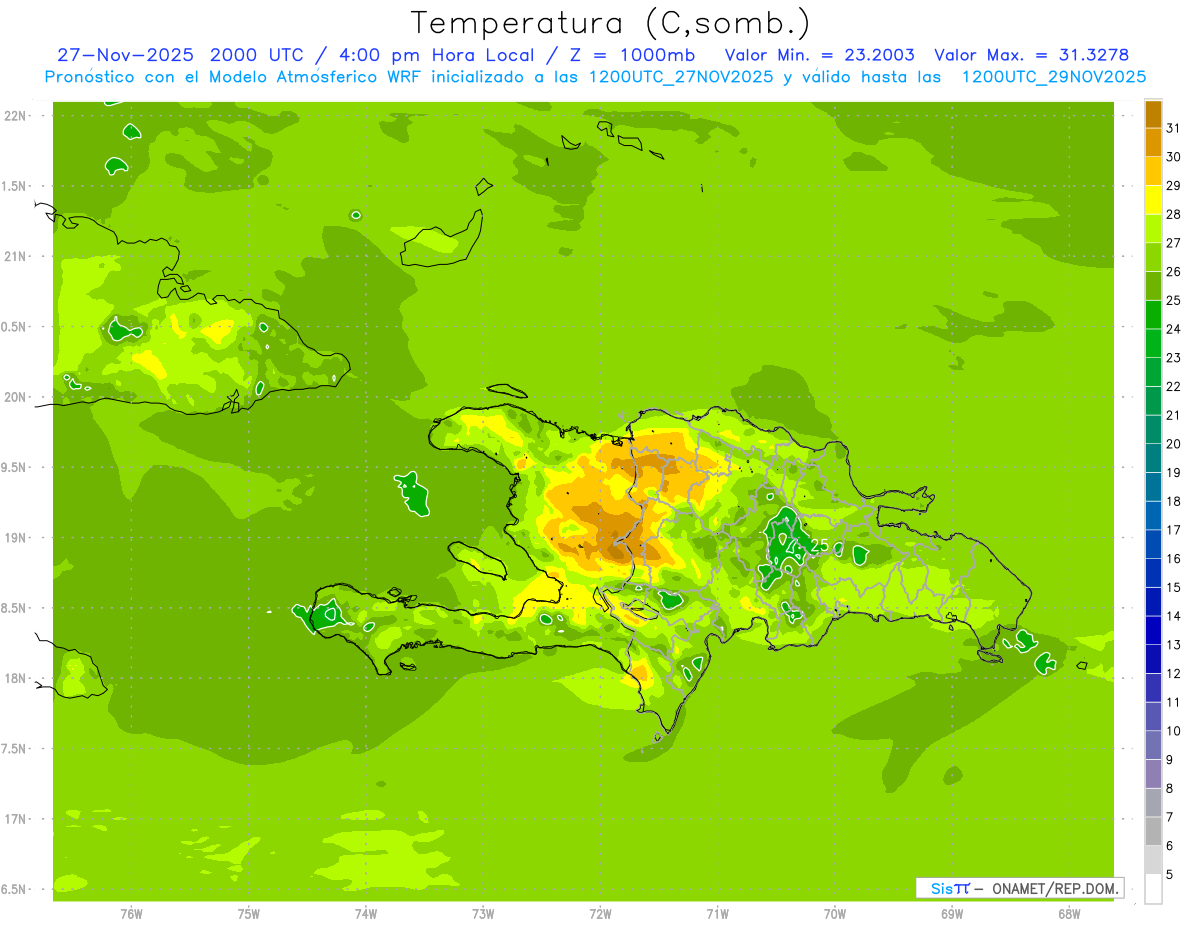
Task: Click the 18N latitude axis label
Action: tap(14, 678)
